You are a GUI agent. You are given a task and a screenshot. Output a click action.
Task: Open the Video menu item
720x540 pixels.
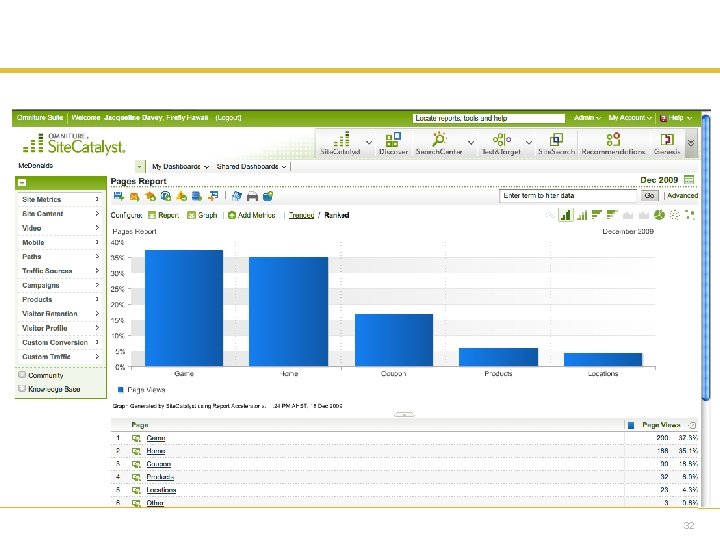click(x=61, y=228)
